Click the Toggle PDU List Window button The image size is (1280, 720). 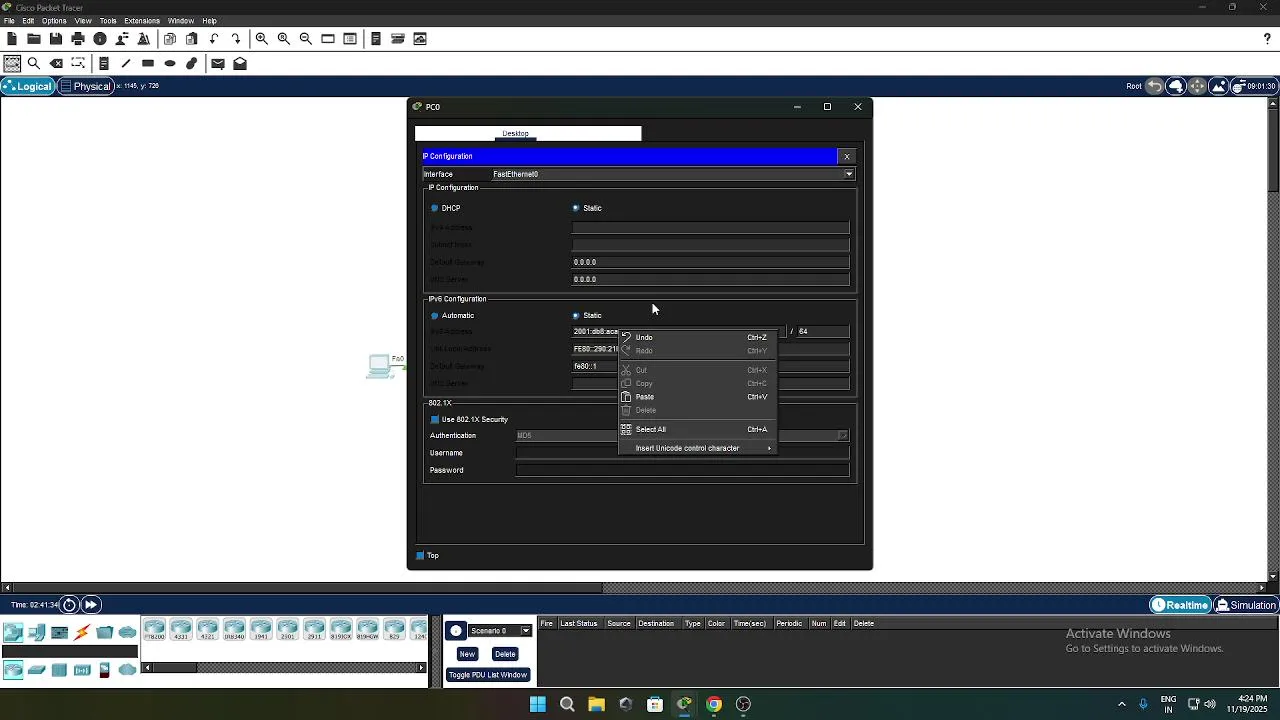coord(487,675)
